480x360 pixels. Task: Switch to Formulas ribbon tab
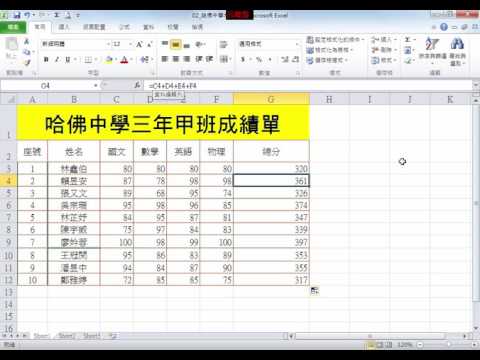(x=125, y=27)
